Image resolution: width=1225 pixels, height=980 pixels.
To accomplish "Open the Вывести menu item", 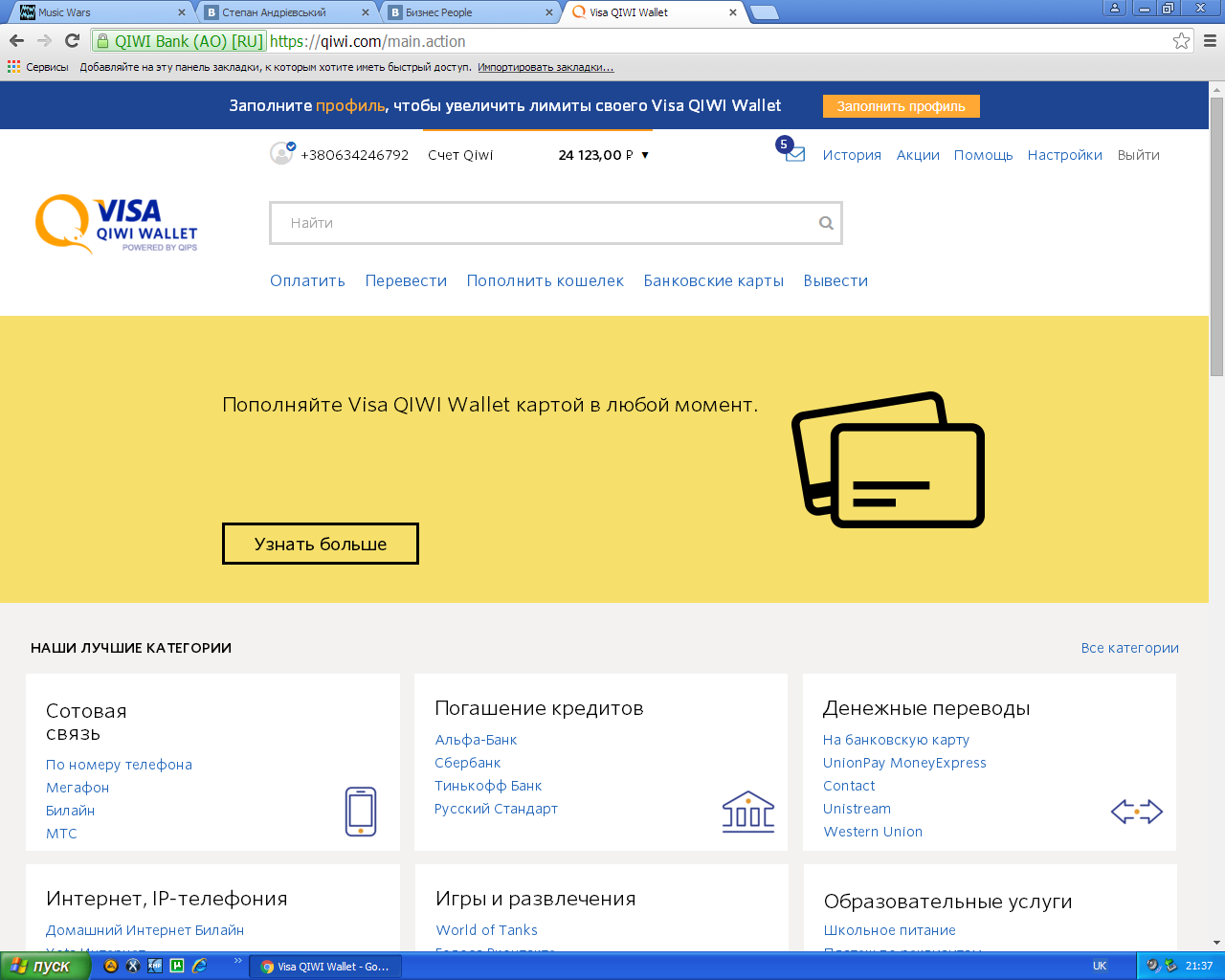I will pyautogui.click(x=835, y=280).
